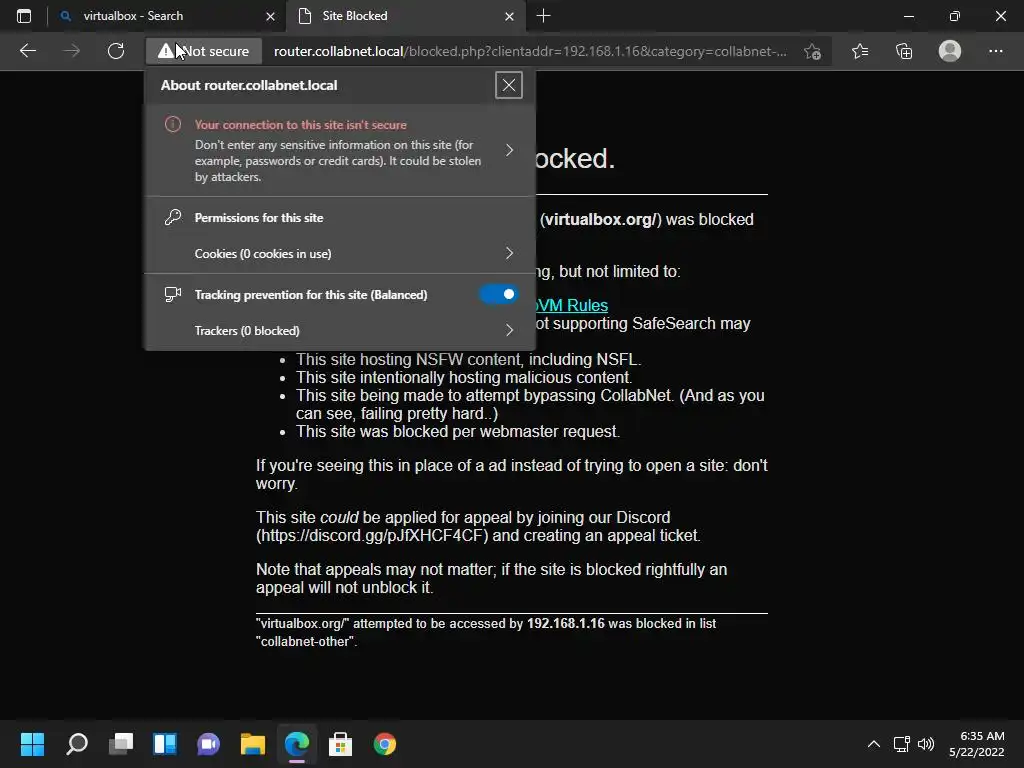
Task: Open the tab actions menu icon
Action: [24, 16]
